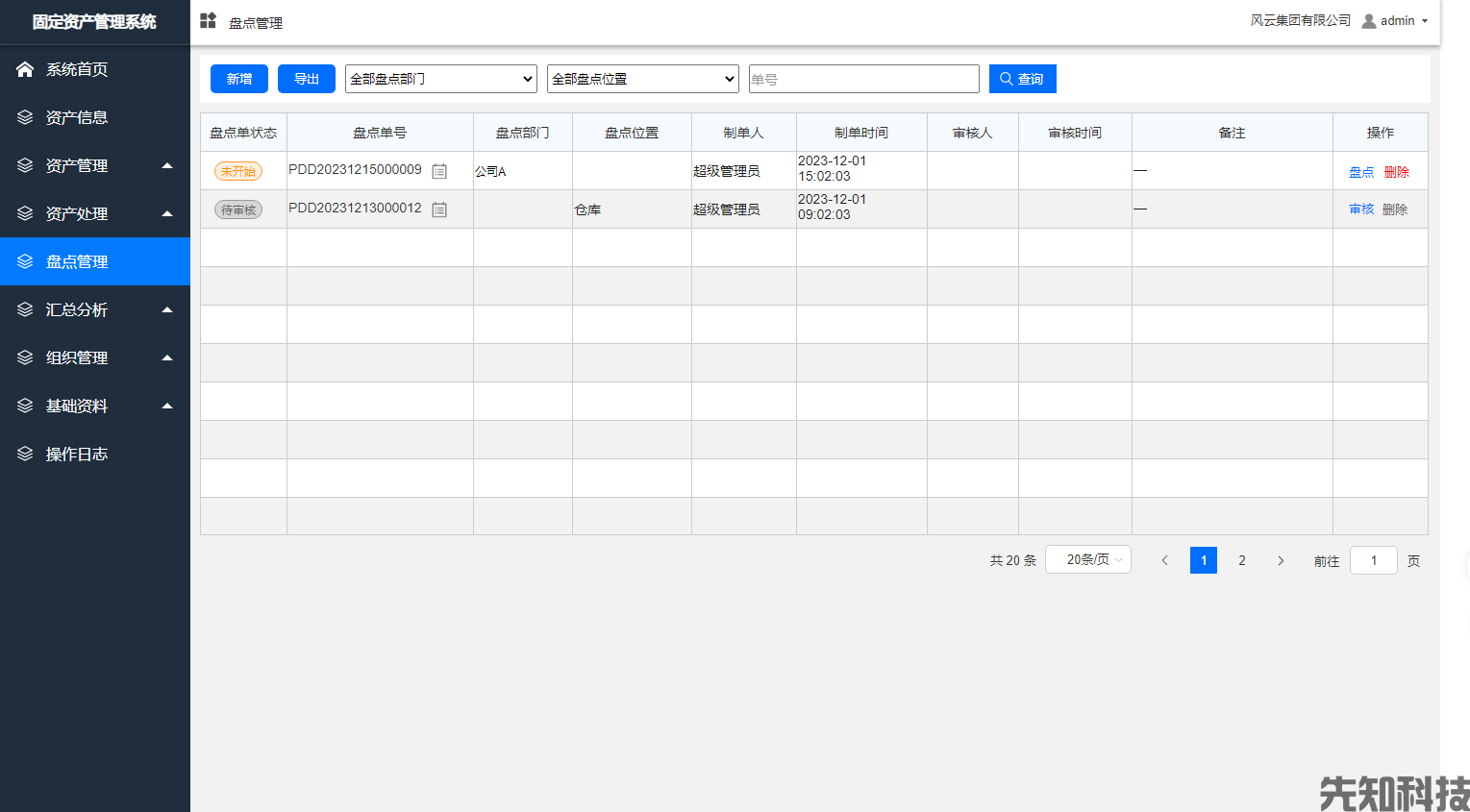Click 共 20 条 total count text
Screen dimensions: 1470x812
click(x=1013, y=560)
